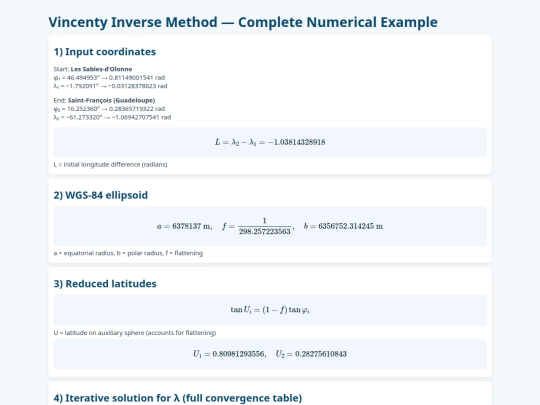
Task: Select '4) Iterative solution for λ' heading
Action: 178,398
